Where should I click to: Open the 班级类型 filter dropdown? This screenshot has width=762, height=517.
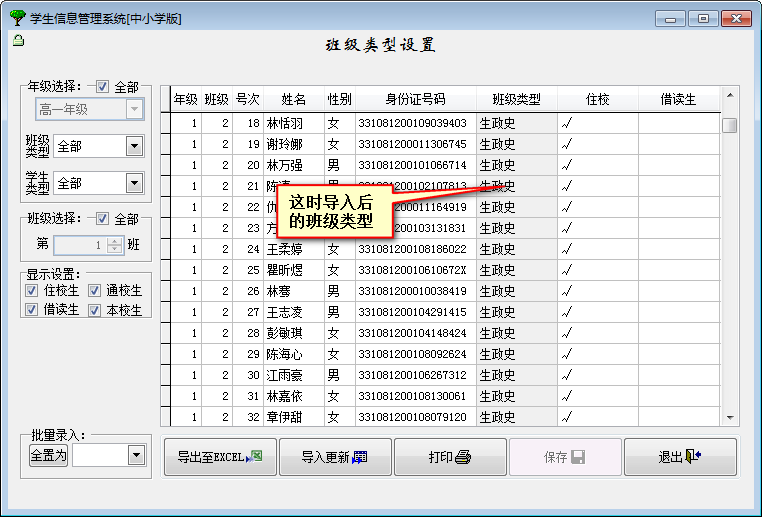click(134, 147)
